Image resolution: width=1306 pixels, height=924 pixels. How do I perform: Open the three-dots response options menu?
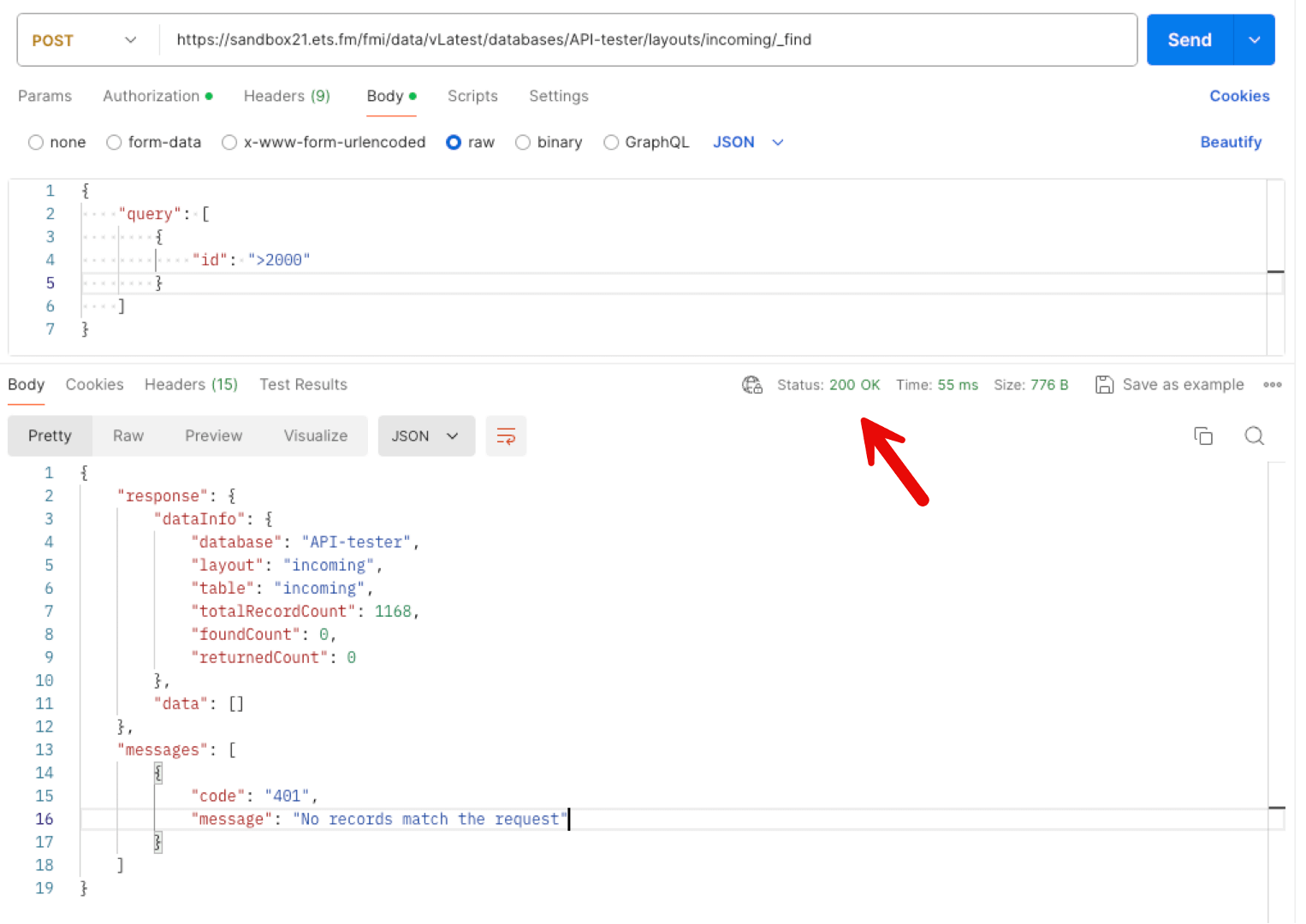coord(1273,385)
